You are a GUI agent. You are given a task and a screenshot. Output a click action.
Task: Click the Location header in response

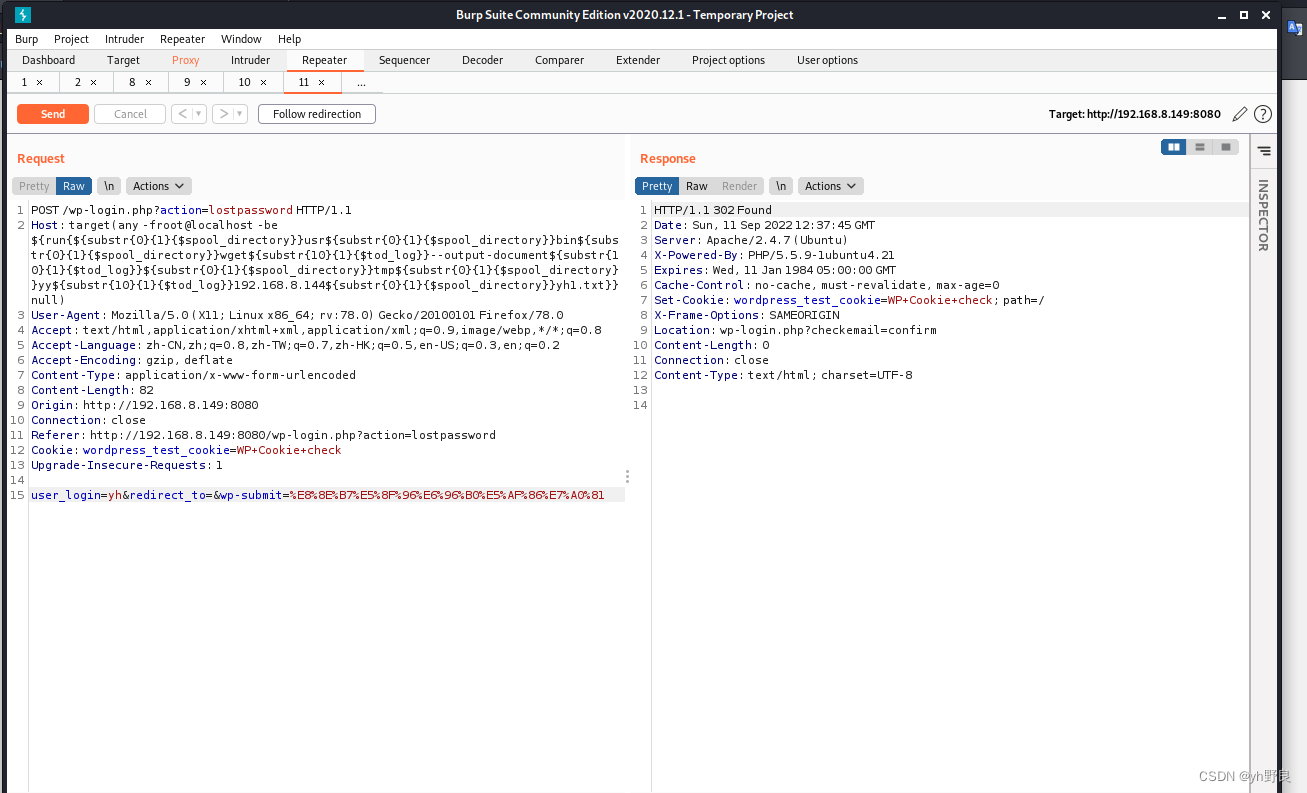[x=795, y=330]
